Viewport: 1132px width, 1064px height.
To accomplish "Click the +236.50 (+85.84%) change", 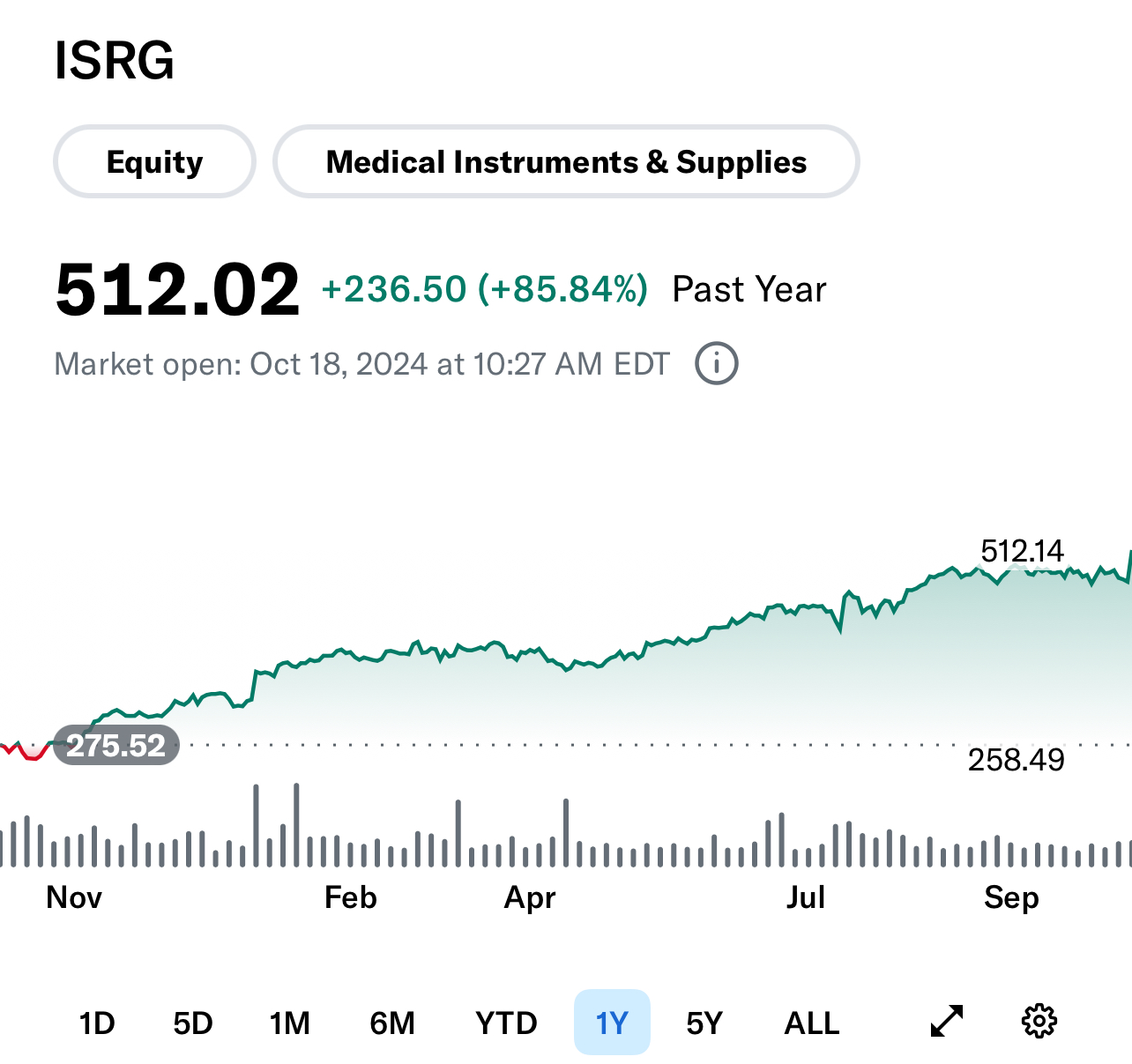I will [x=485, y=289].
